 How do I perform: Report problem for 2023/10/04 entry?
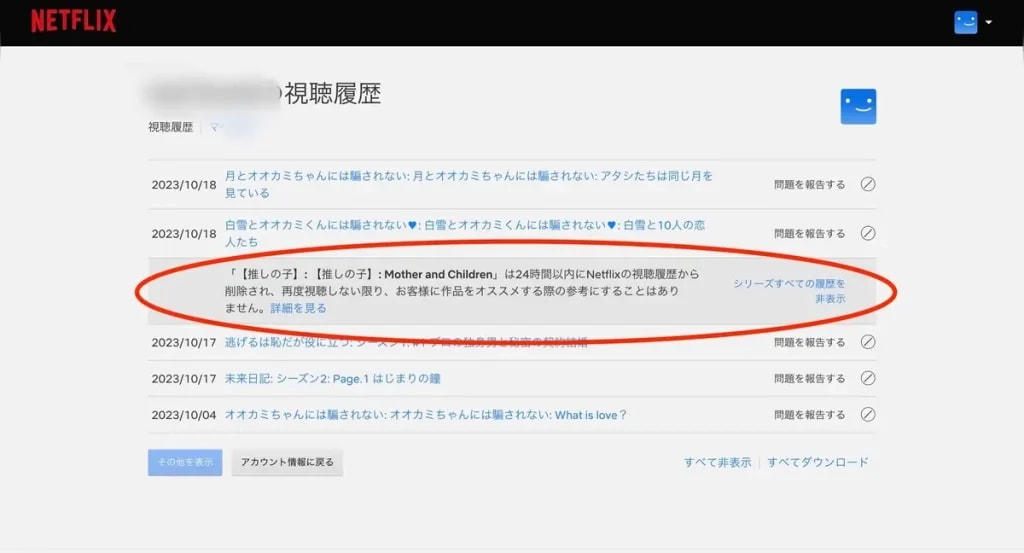809,415
